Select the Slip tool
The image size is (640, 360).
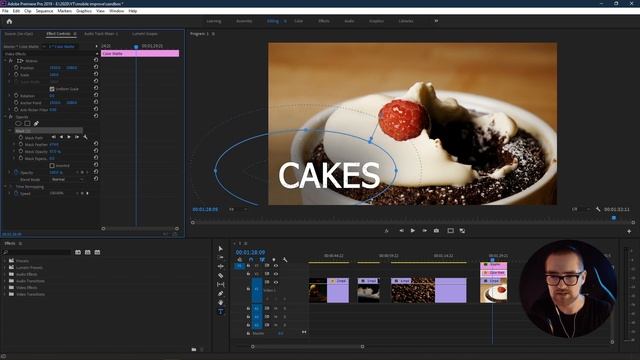[x=220, y=284]
